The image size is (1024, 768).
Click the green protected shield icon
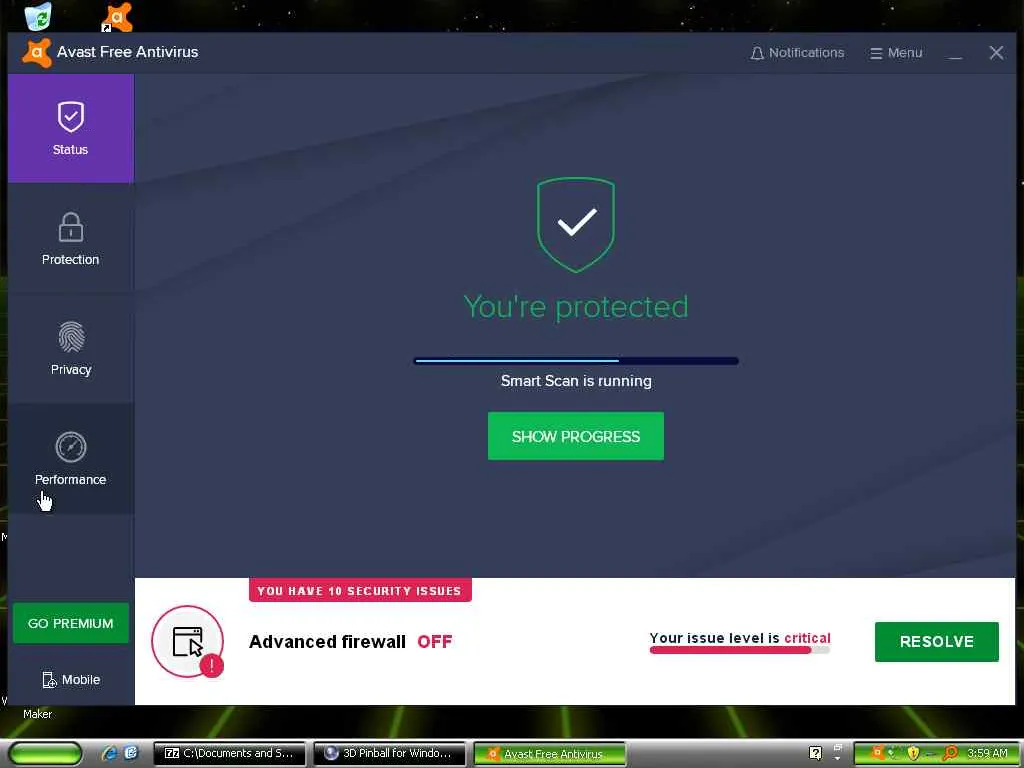click(575, 224)
